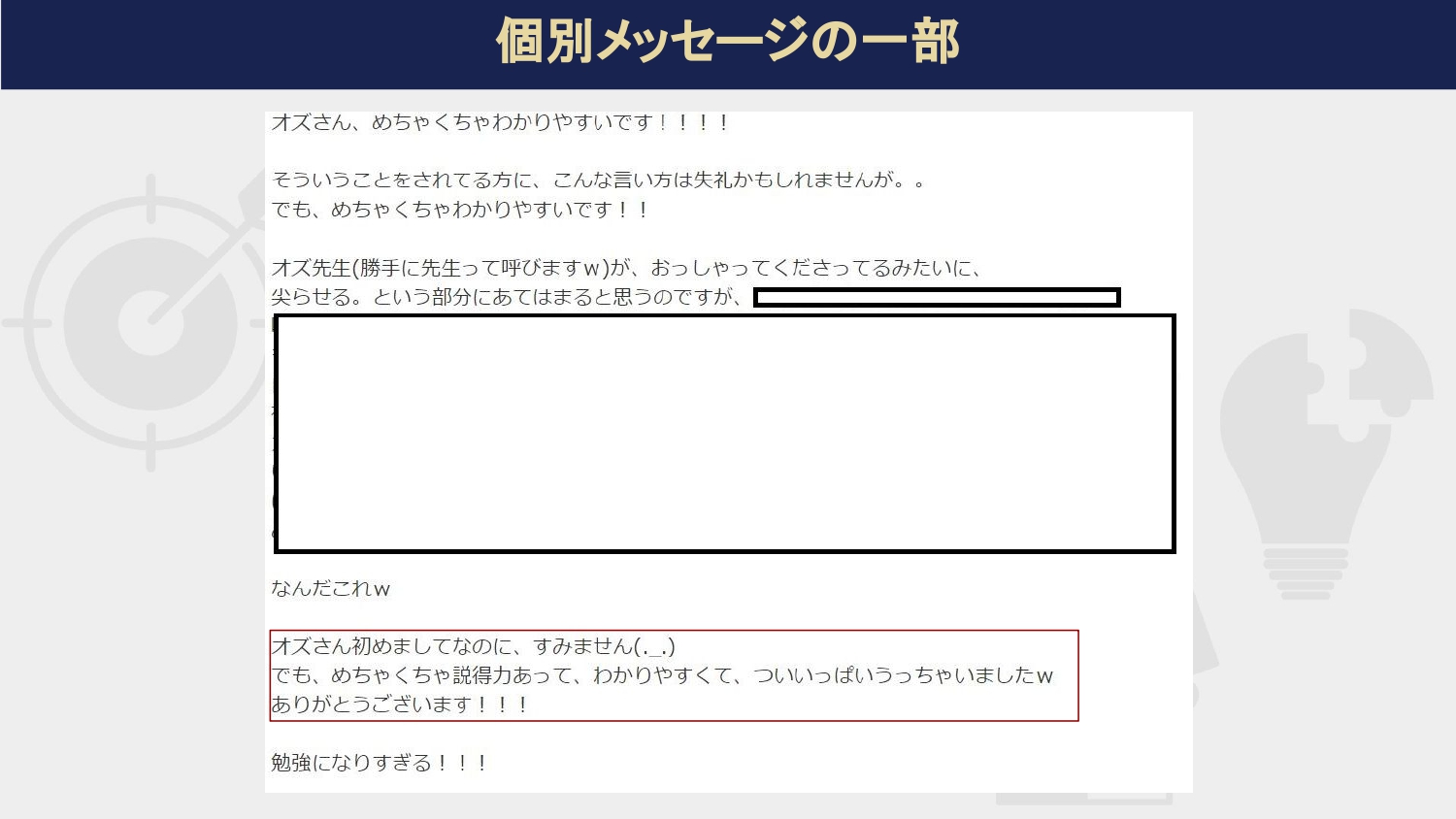This screenshot has width=1456, height=819.
Task: Click the small redacted box after 思うのですが、
Action: (937, 298)
